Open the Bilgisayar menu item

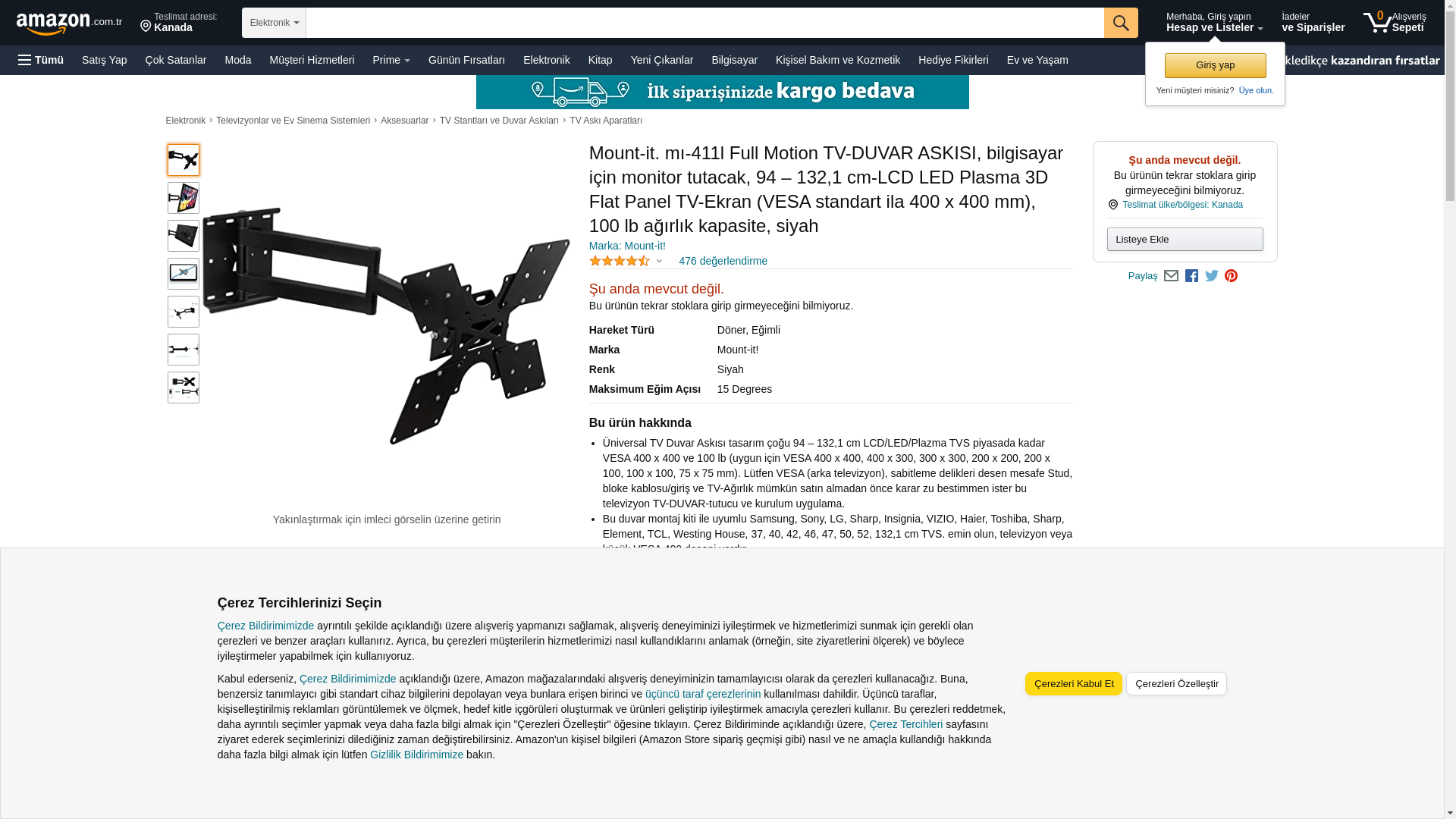pos(734,60)
